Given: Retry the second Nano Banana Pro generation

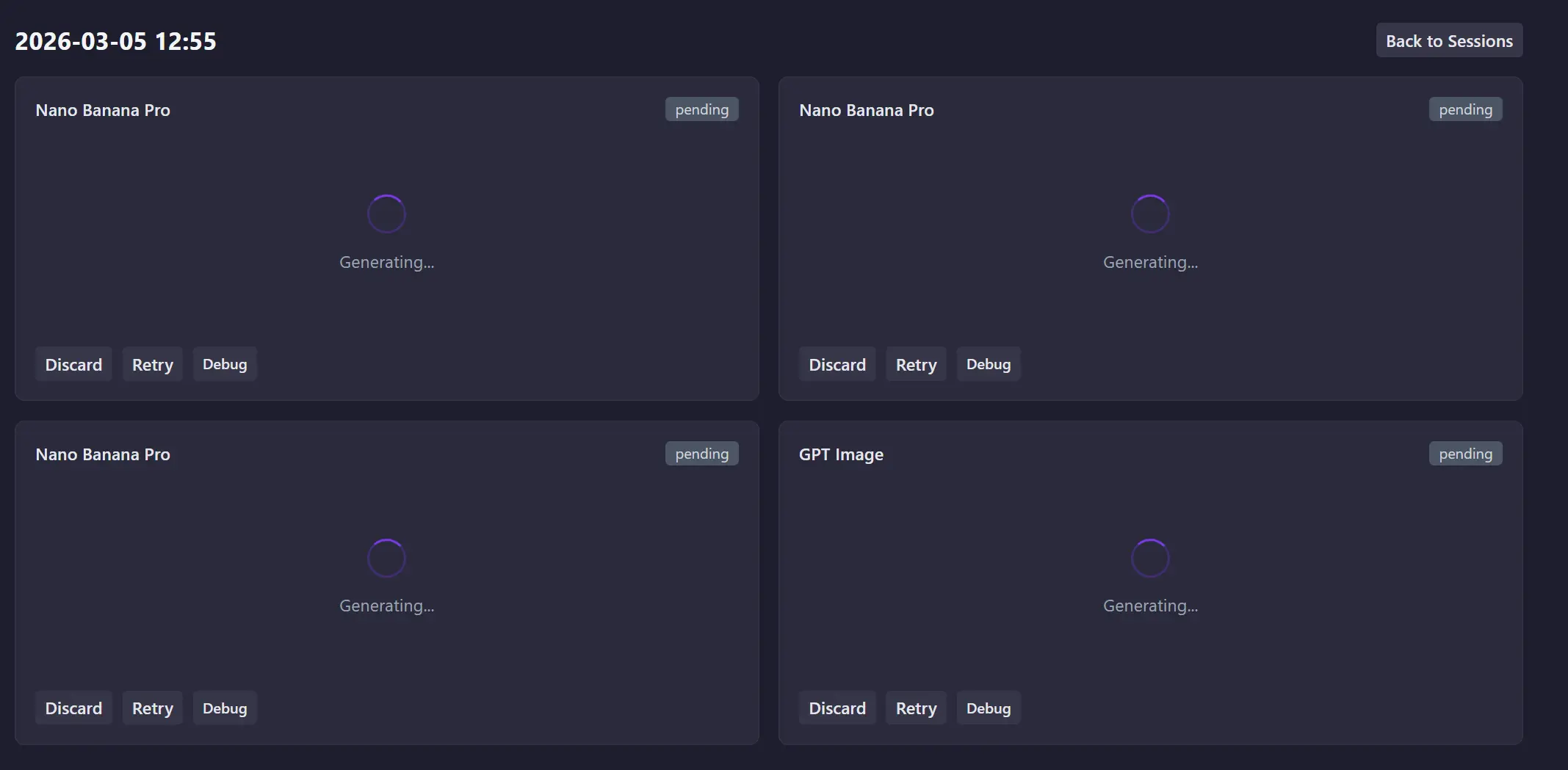Looking at the screenshot, I should (916, 365).
